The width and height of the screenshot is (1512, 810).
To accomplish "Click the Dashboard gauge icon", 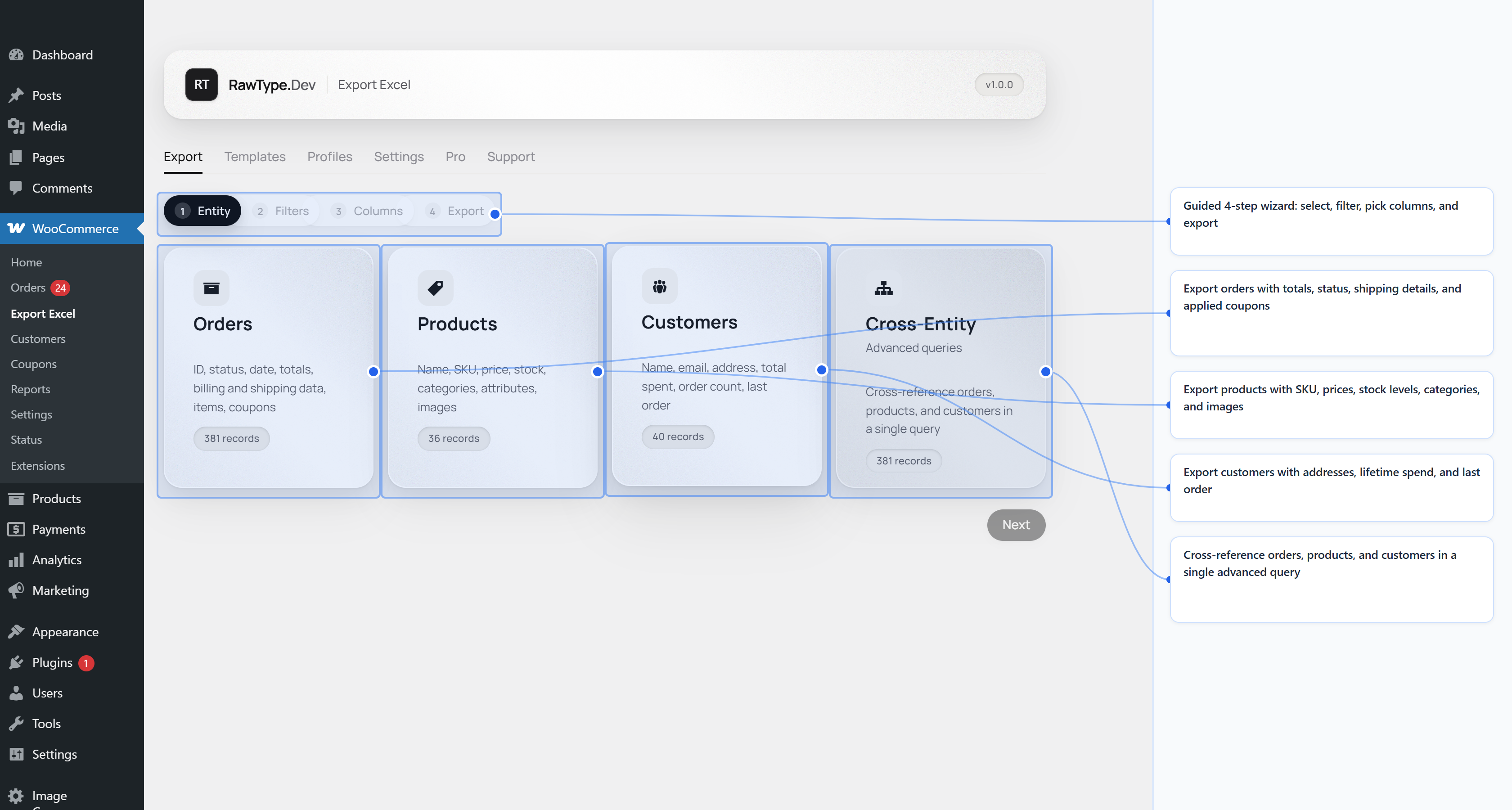I will point(17,54).
